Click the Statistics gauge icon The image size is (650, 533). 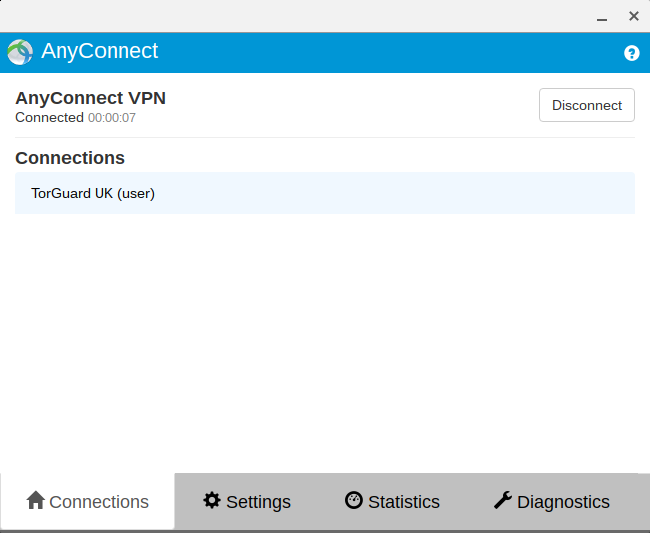pyautogui.click(x=354, y=500)
